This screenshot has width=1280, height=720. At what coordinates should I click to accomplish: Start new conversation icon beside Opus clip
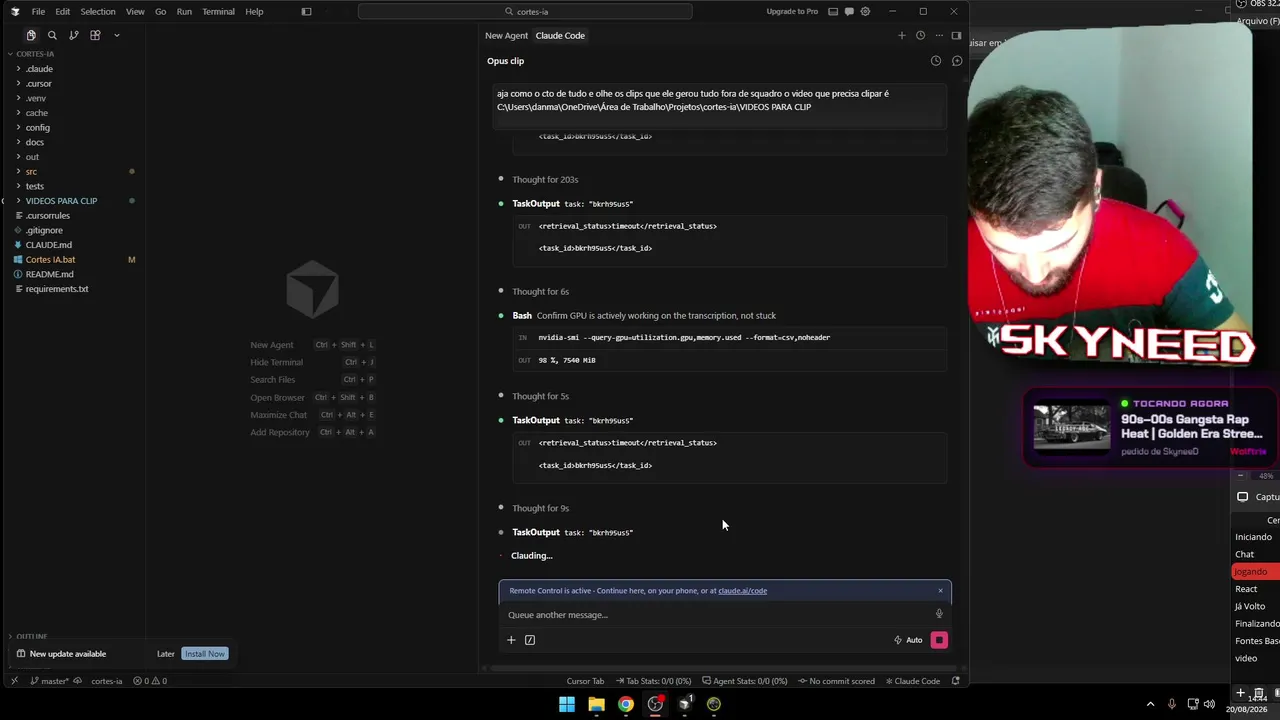(x=957, y=61)
